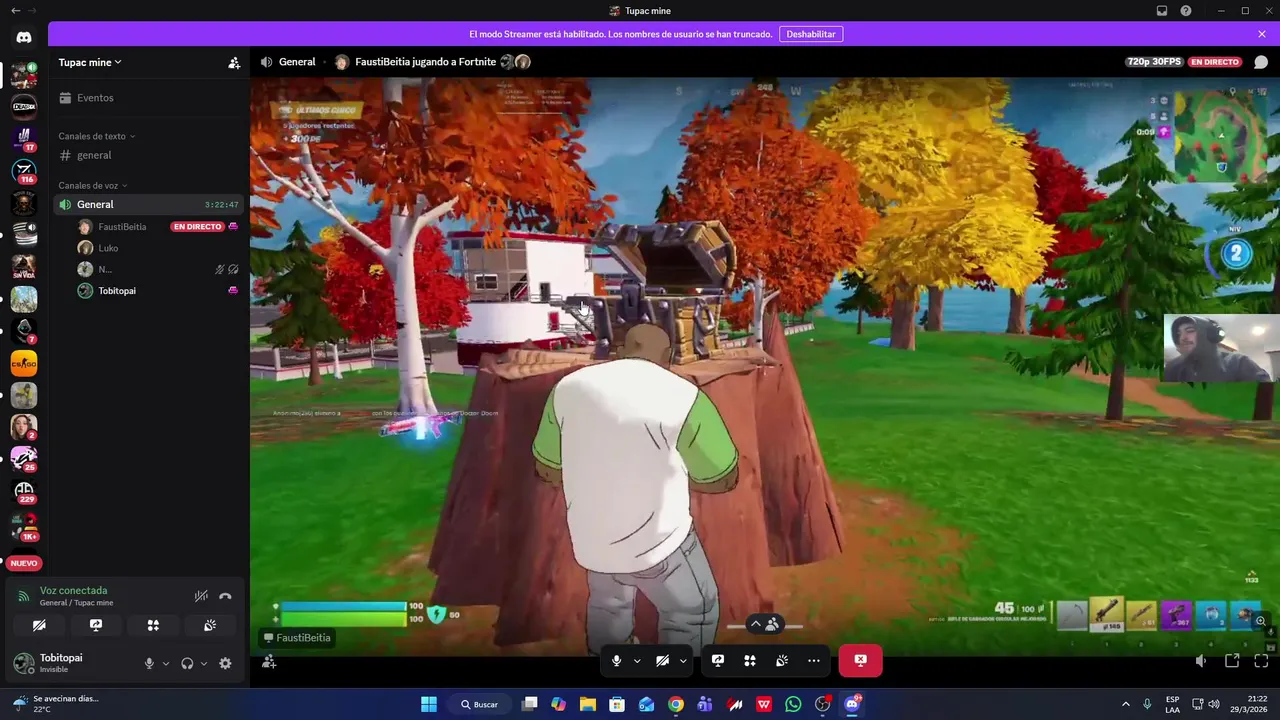Screen dimensions: 1280x720
Task: Open microphone options arrow in stream bar
Action: (x=637, y=661)
